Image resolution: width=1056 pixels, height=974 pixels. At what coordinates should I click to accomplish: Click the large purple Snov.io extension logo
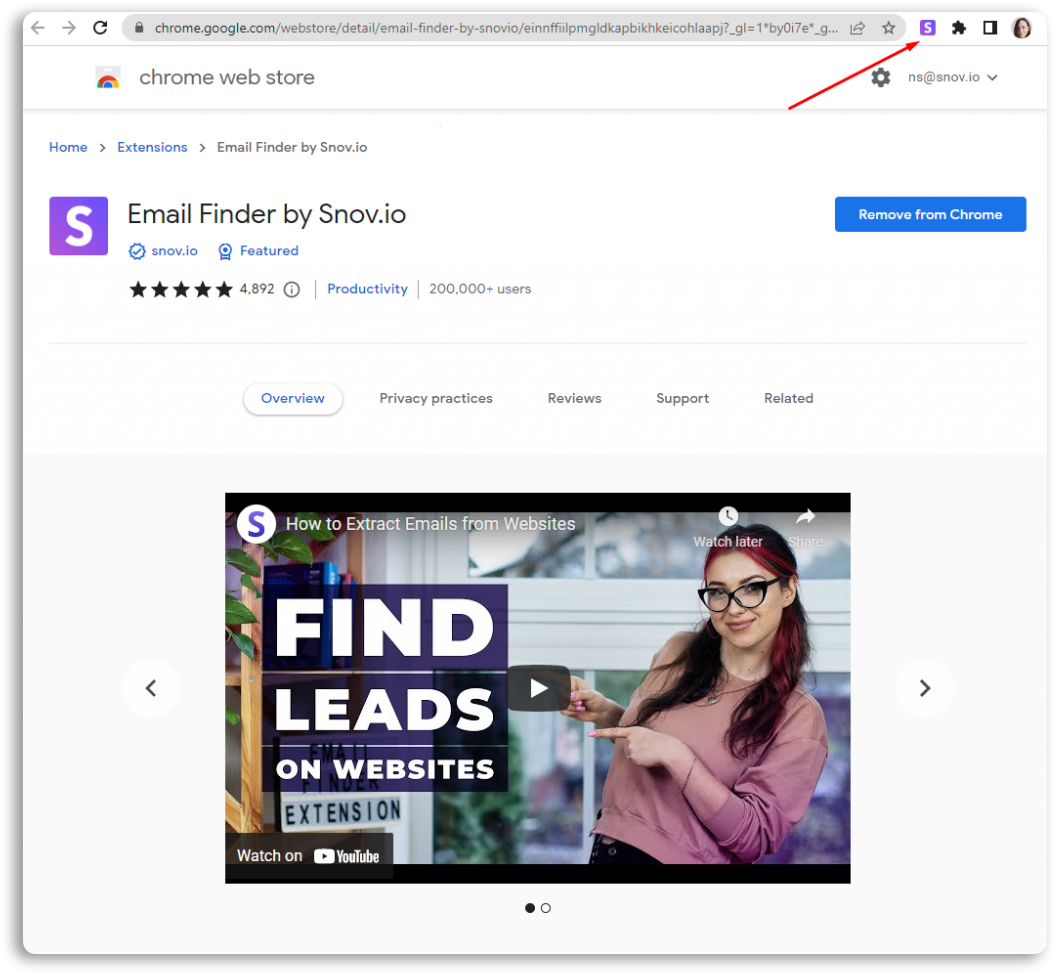point(78,226)
